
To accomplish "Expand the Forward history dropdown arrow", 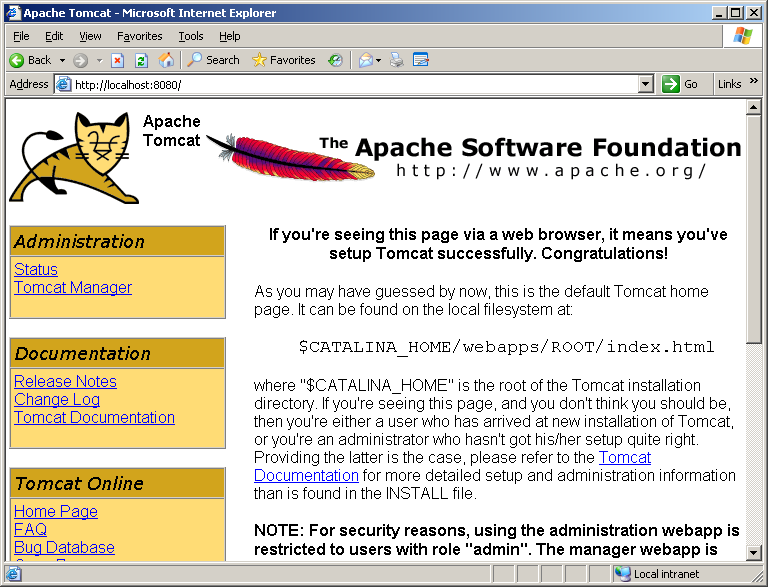I will pyautogui.click(x=99, y=60).
